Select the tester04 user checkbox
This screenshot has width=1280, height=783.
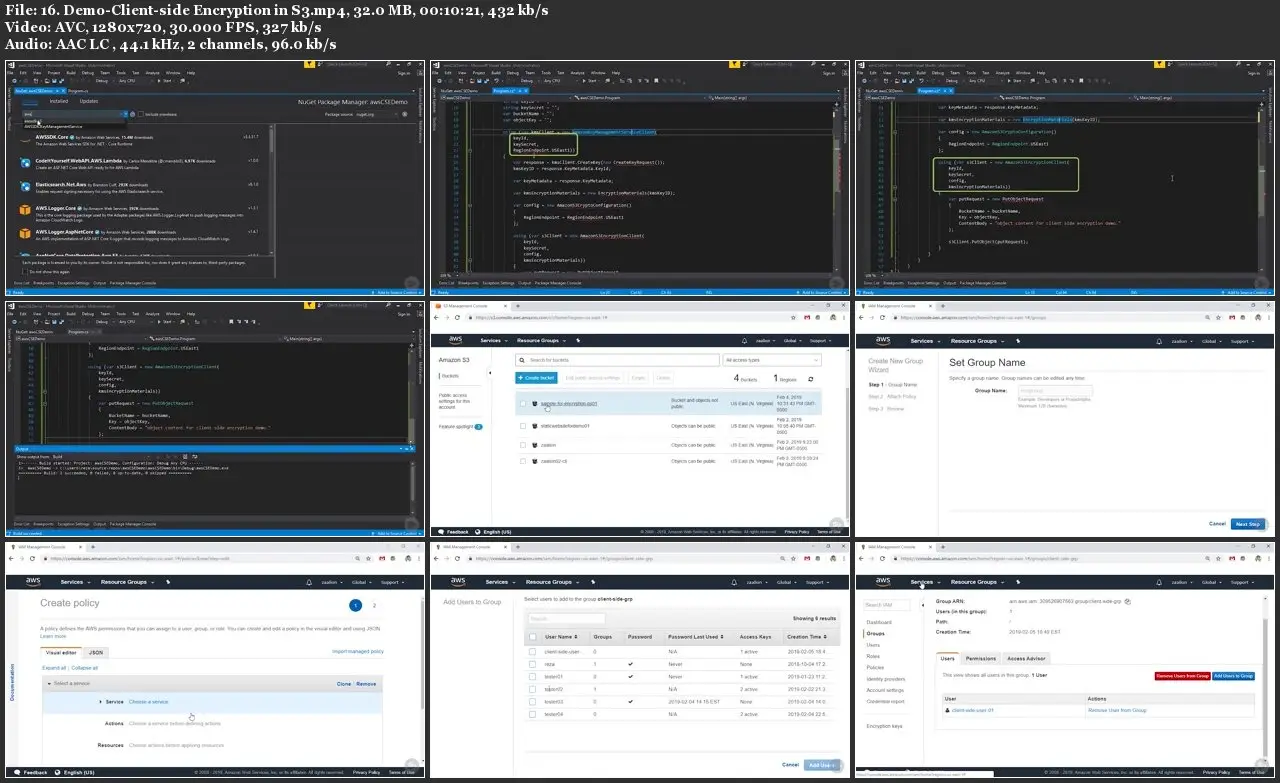533,714
